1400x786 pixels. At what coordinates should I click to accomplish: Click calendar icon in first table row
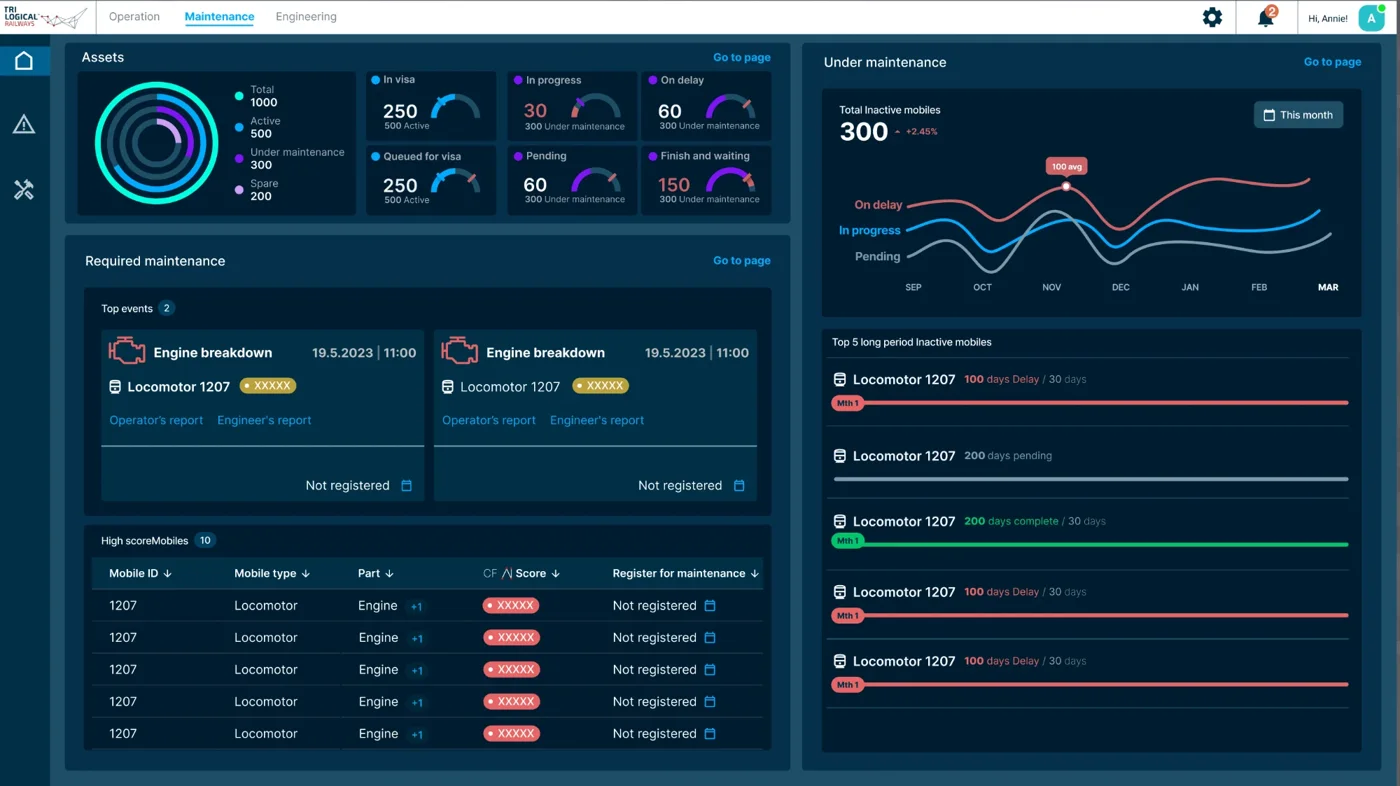[710, 606]
